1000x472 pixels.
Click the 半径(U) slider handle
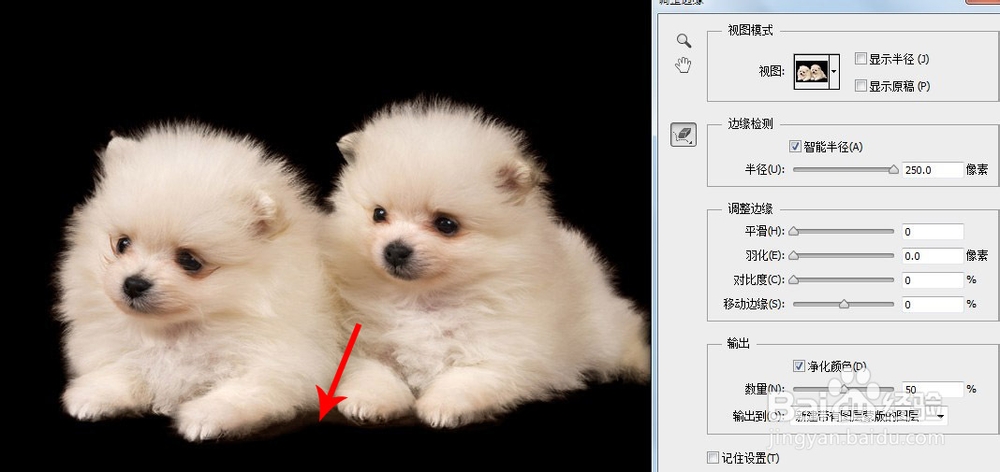click(x=893, y=170)
